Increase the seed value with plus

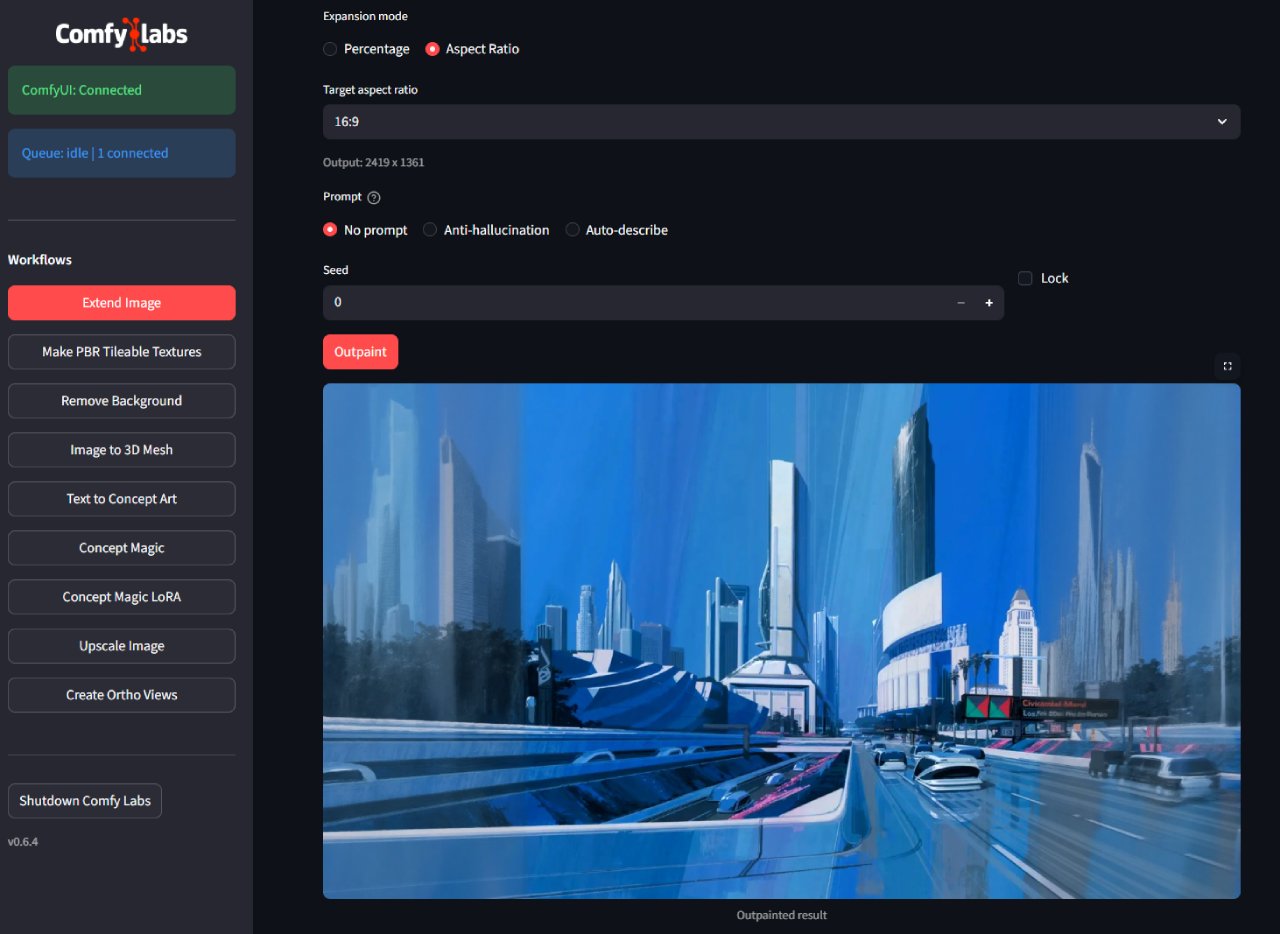(x=989, y=303)
